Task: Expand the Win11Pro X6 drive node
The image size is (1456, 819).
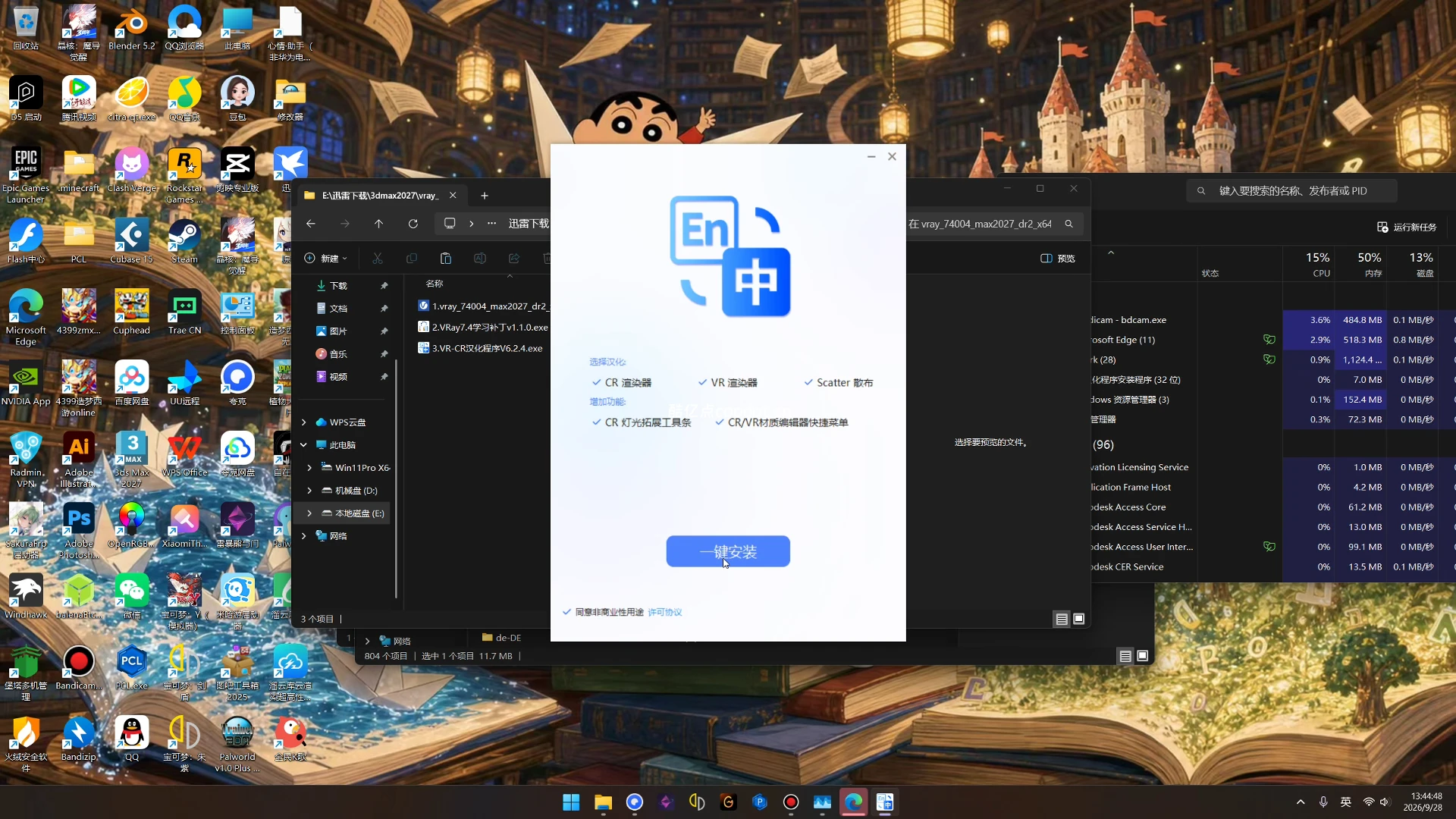Action: coord(309,468)
